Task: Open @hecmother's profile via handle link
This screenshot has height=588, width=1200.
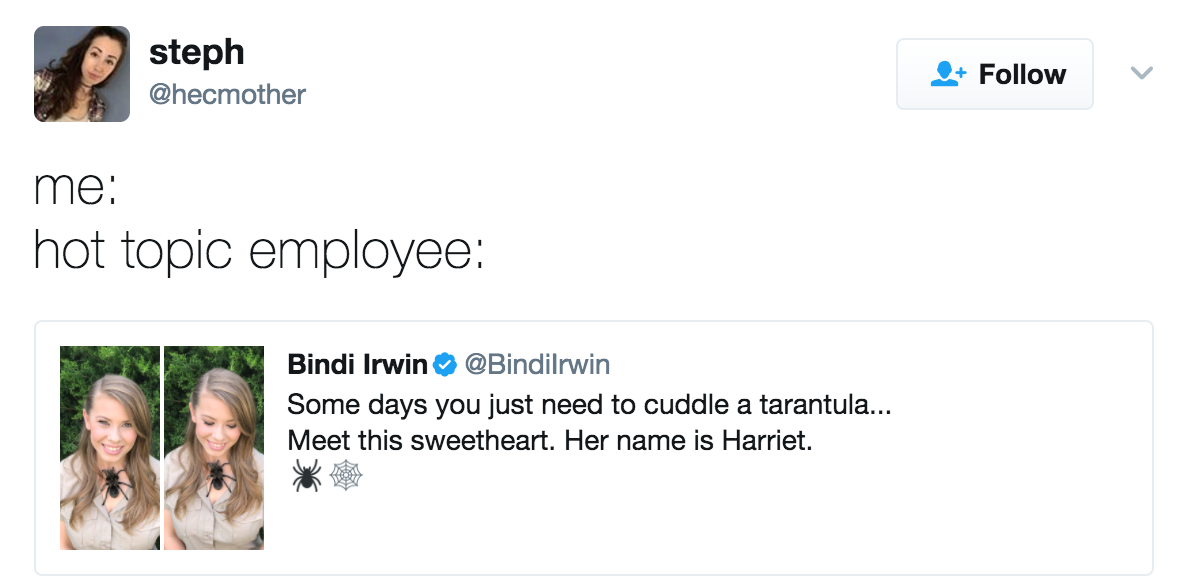Action: point(228,94)
